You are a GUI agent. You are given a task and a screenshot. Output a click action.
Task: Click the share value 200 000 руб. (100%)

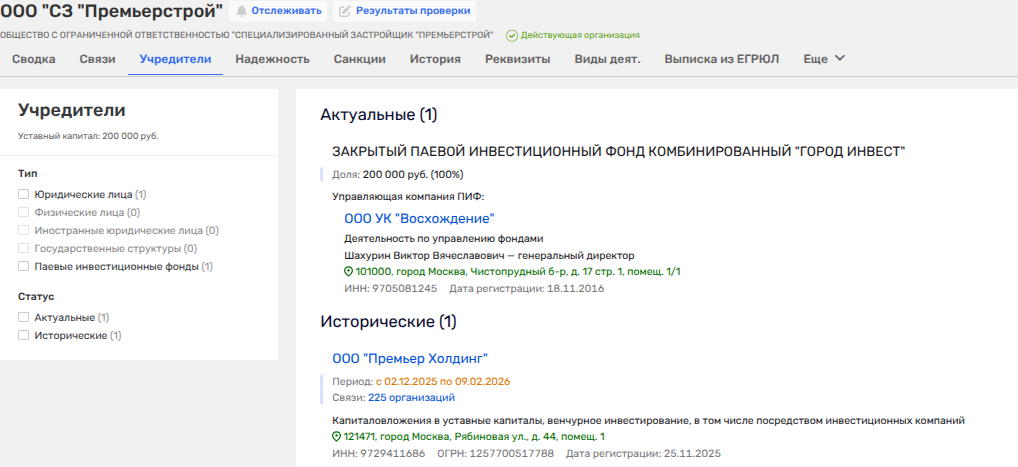(413, 175)
